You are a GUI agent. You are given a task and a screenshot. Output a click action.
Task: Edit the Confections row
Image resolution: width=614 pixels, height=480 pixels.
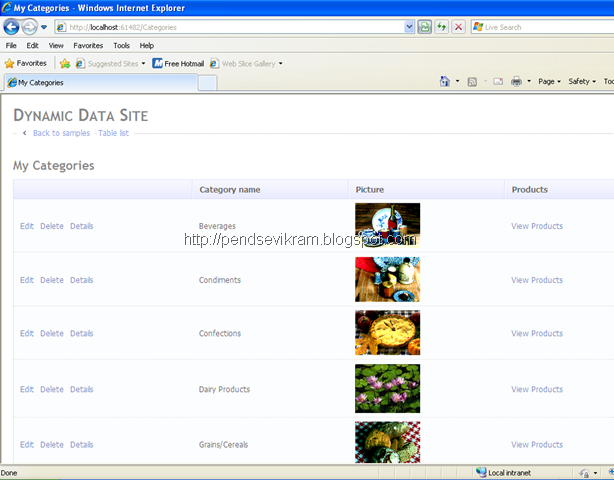27,333
